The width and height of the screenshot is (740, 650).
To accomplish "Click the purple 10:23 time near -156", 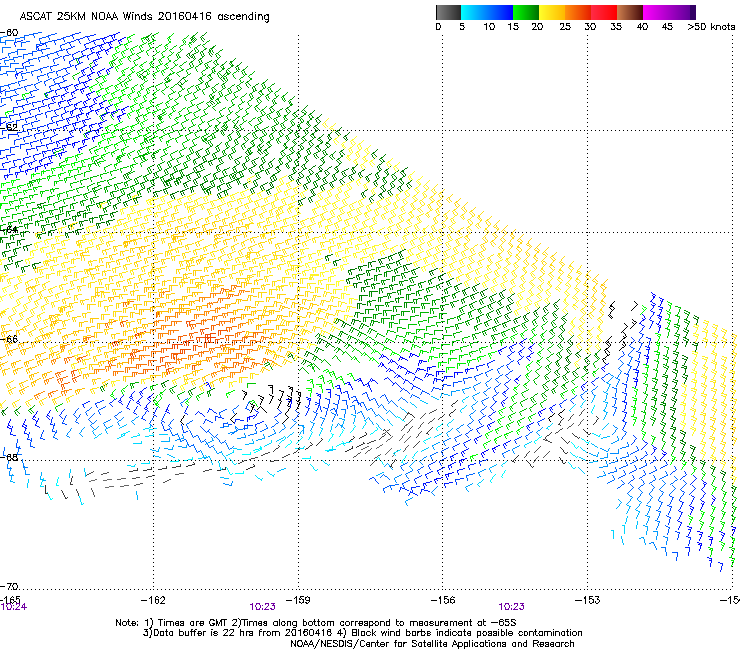I will [511, 607].
